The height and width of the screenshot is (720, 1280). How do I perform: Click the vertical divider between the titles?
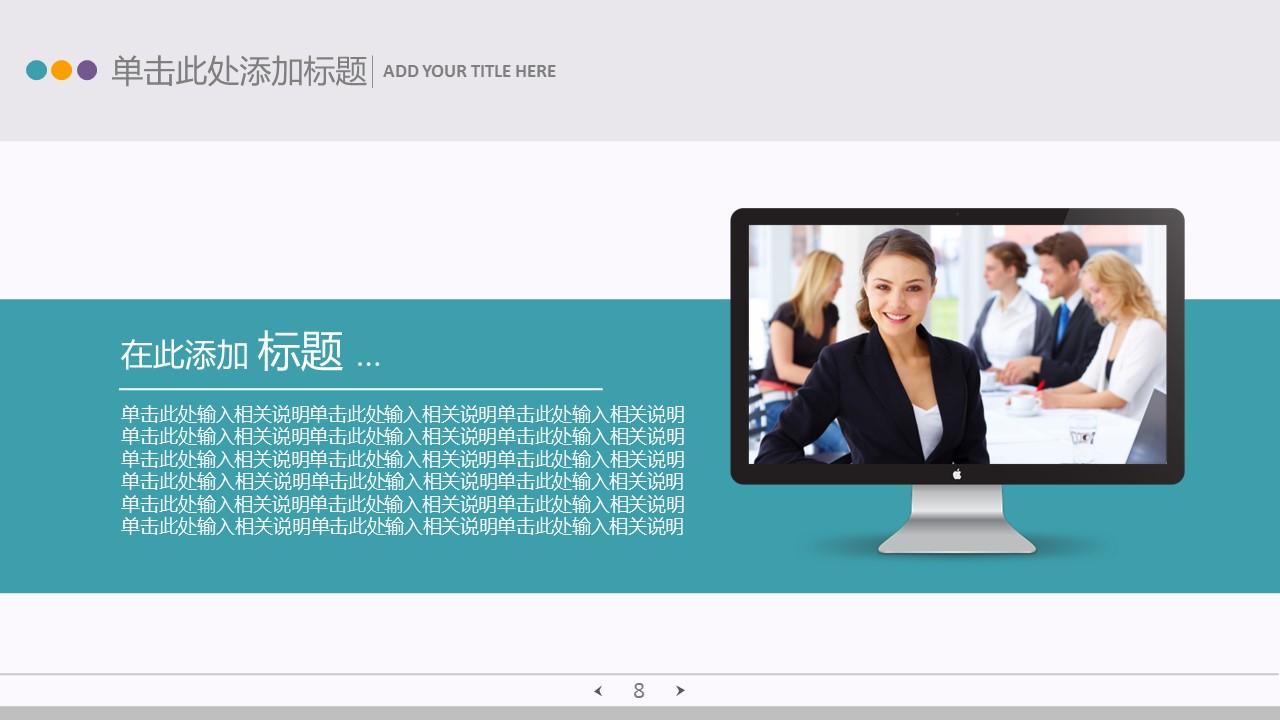coord(373,71)
